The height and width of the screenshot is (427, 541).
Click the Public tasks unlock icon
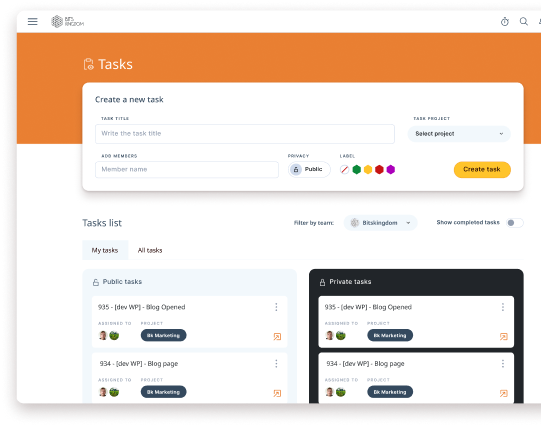[96, 282]
